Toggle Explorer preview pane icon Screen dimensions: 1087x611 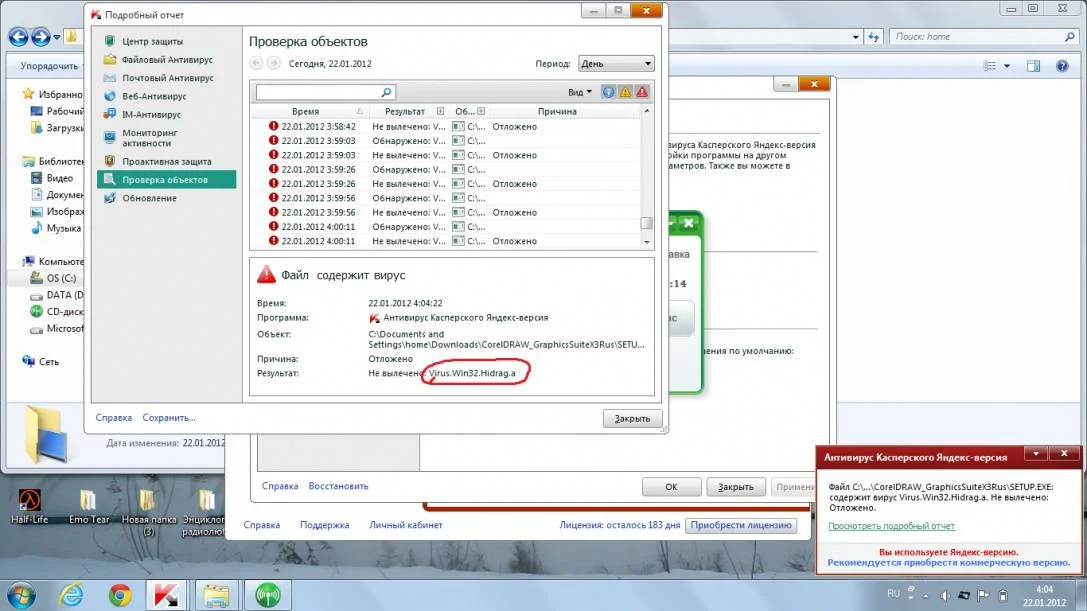coord(1034,66)
